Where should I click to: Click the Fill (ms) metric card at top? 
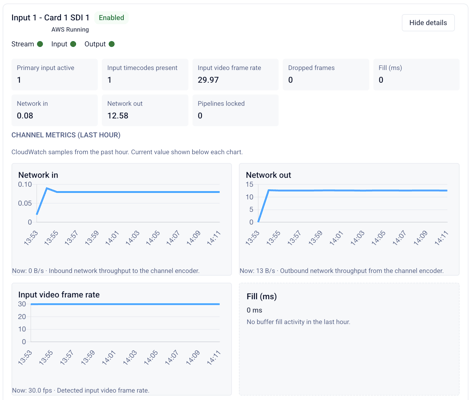point(416,75)
